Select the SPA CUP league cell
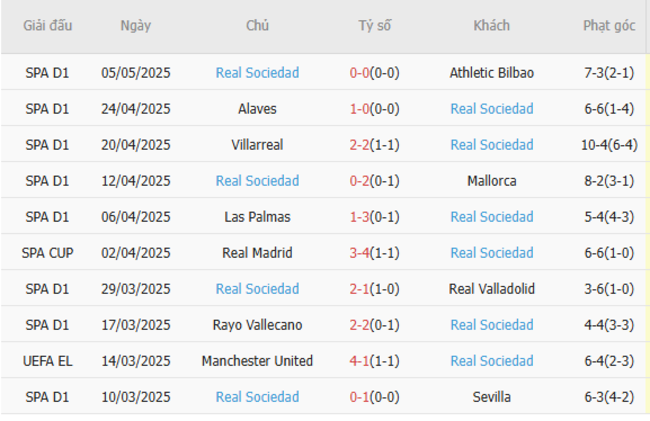 47,253
